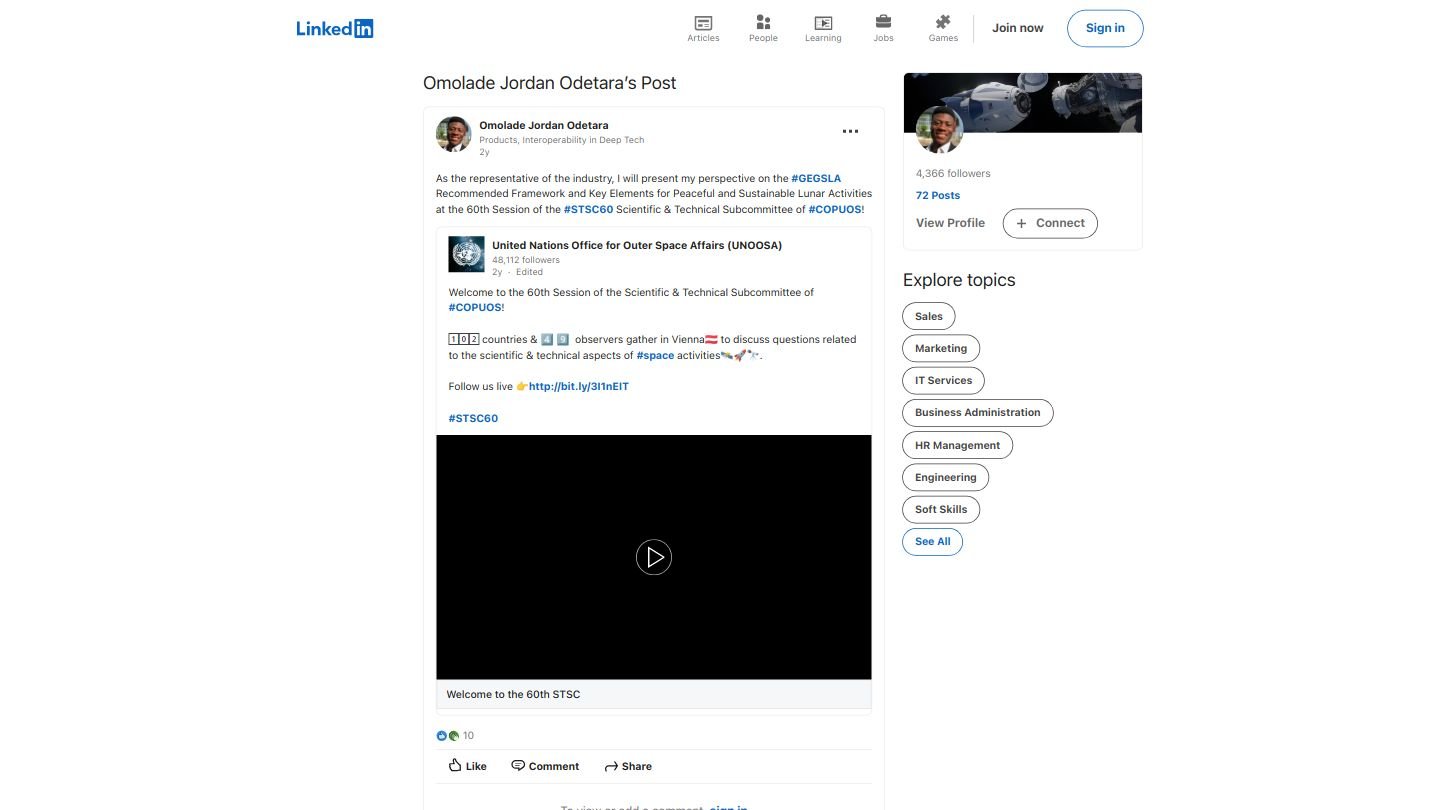
Task: Open United Nations Office for Outer Space Affairs page
Action: [637, 245]
